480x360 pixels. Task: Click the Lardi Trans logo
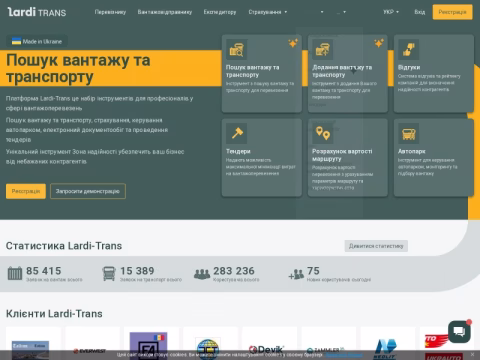37,12
